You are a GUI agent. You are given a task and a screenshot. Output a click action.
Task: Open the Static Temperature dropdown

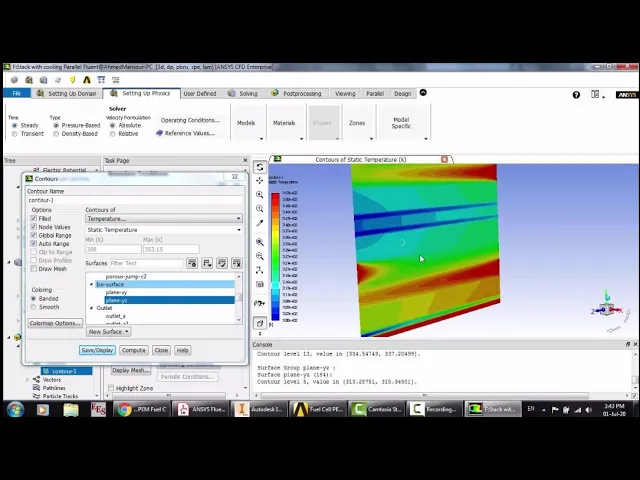tap(164, 230)
